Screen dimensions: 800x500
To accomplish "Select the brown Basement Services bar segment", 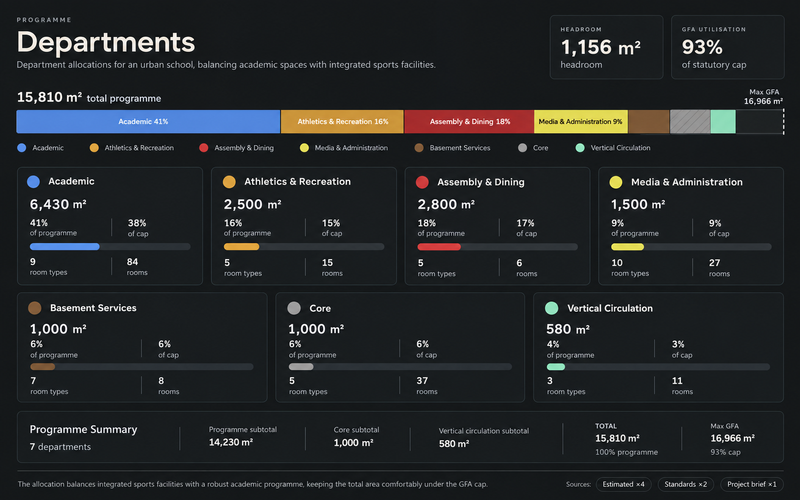I will (648, 121).
